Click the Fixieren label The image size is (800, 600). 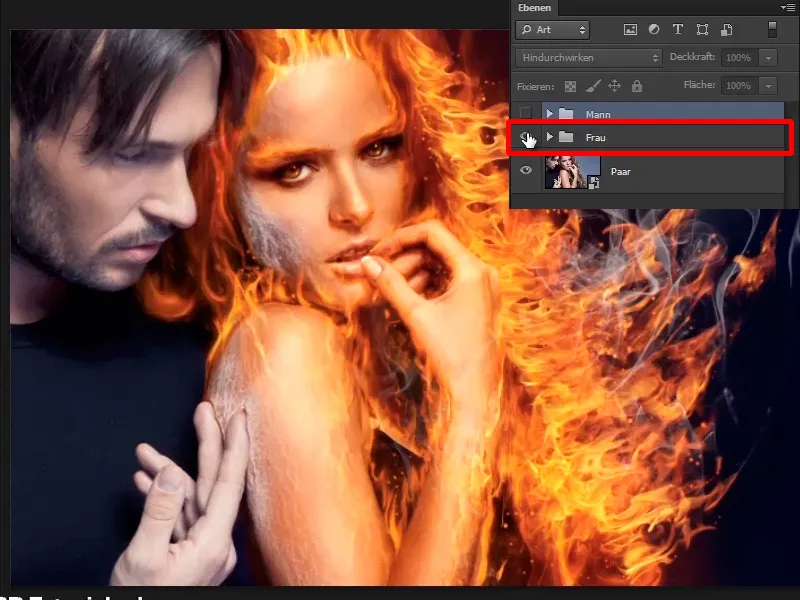coord(535,87)
